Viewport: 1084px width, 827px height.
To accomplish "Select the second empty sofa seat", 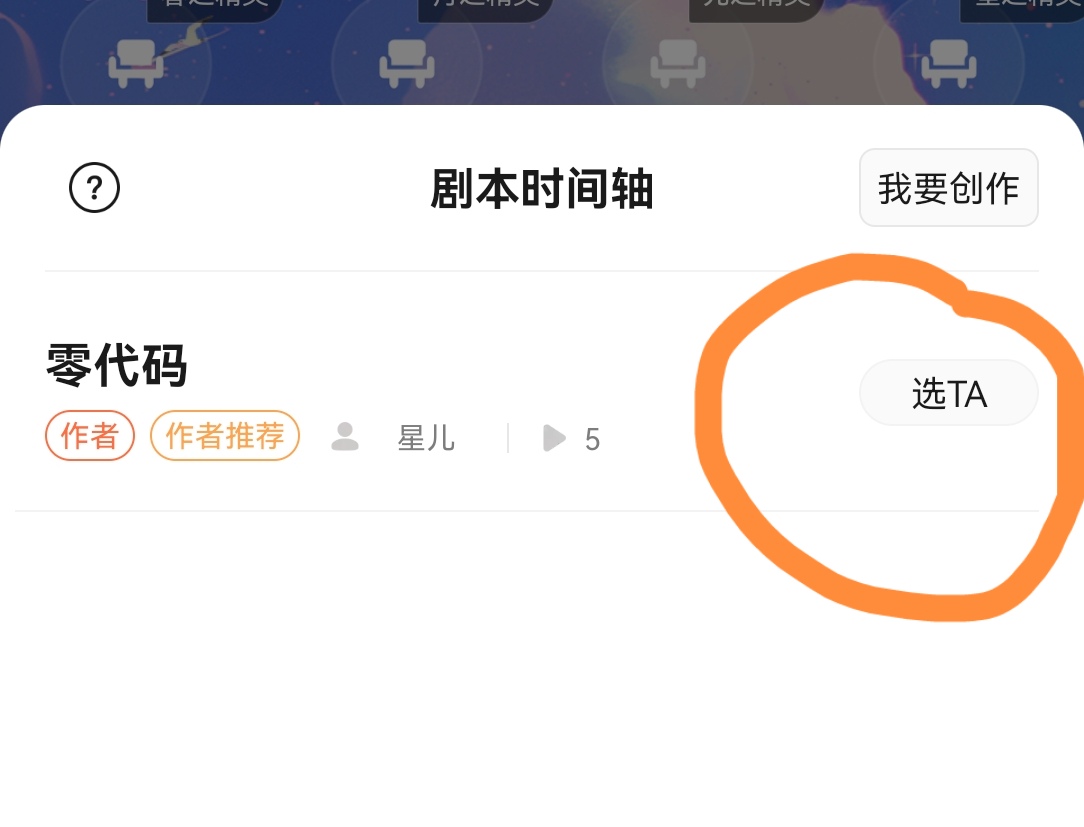I will point(407,64).
